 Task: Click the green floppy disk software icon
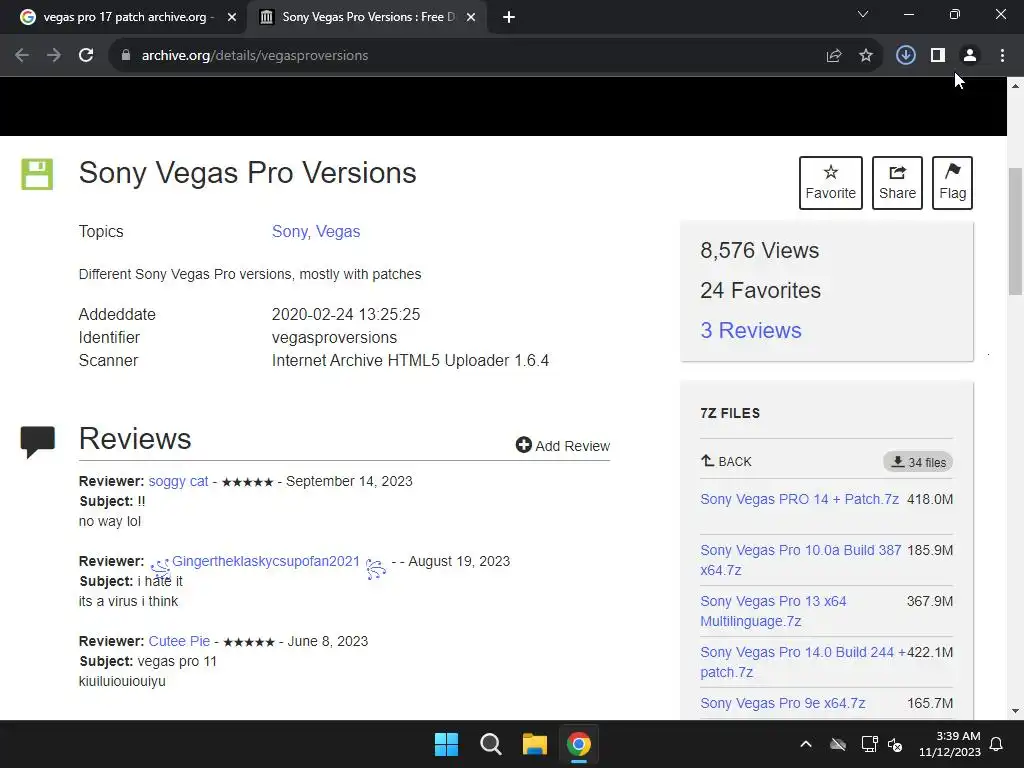pyautogui.click(x=37, y=174)
